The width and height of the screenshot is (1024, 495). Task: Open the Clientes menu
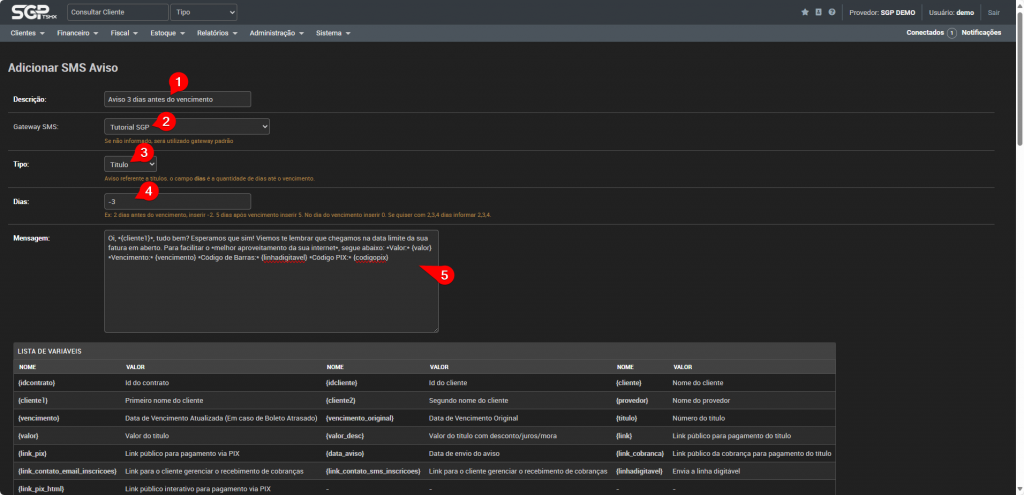click(27, 33)
